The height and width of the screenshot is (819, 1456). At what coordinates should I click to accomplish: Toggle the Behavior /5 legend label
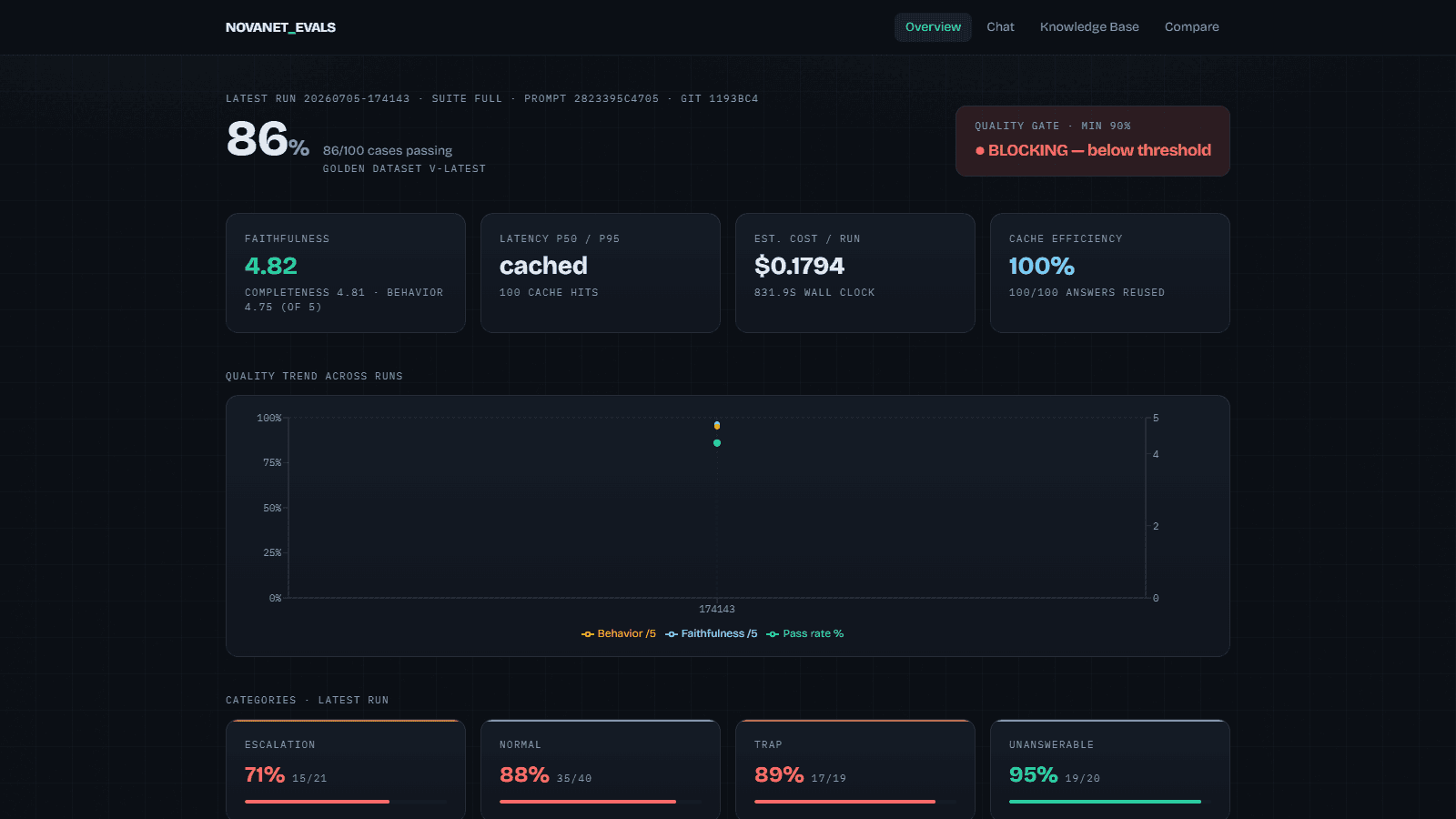pos(626,634)
